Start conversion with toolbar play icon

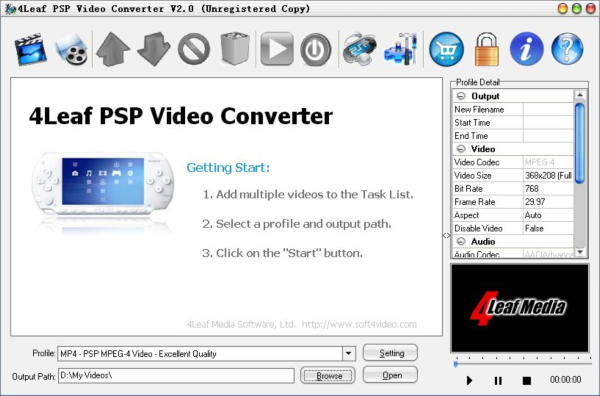pyautogui.click(x=277, y=49)
